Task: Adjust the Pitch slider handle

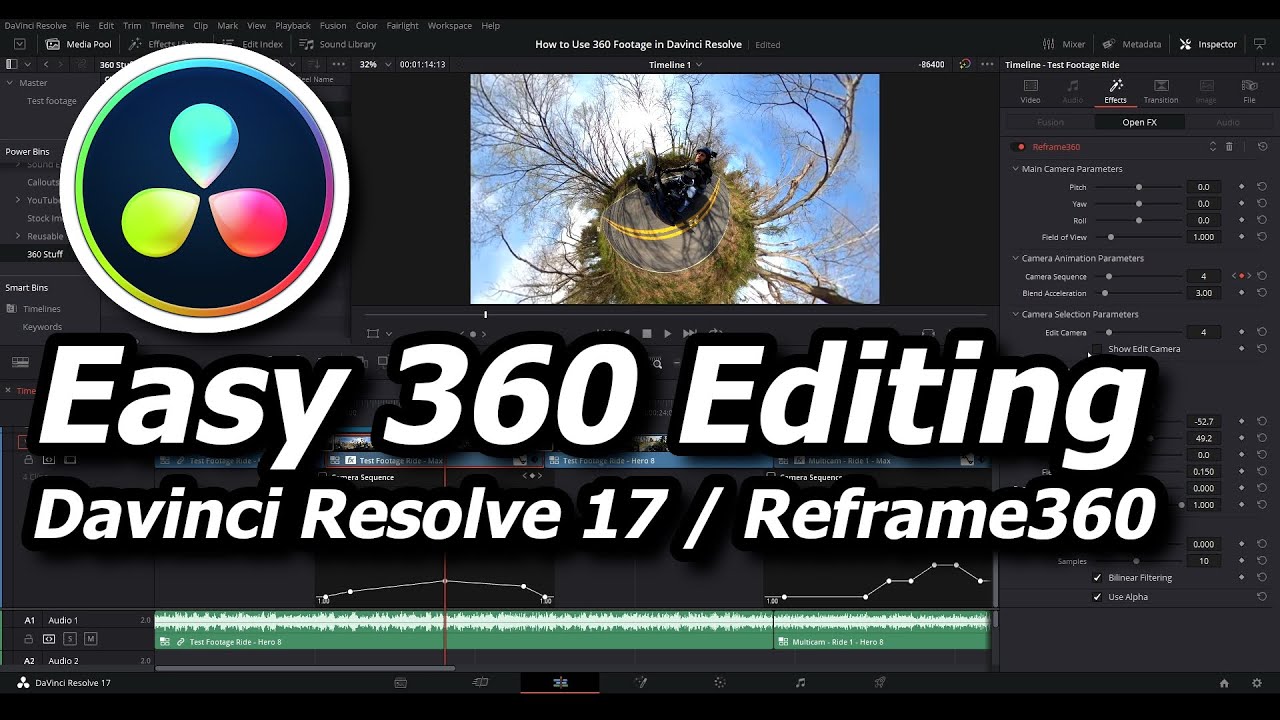Action: coord(1138,187)
